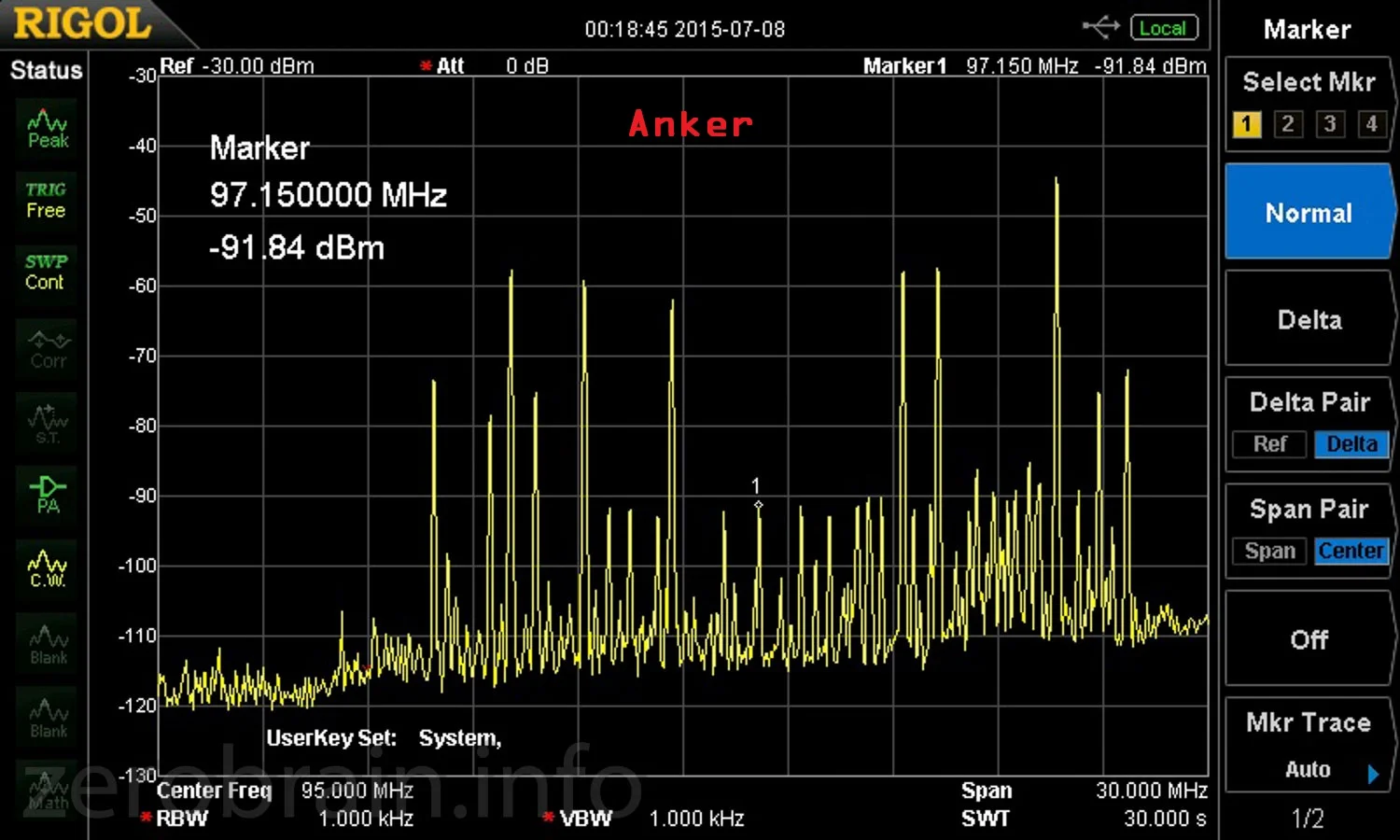This screenshot has height=840, width=1400.
Task: Click the large -91.84 dBm marker text
Action: 297,248
